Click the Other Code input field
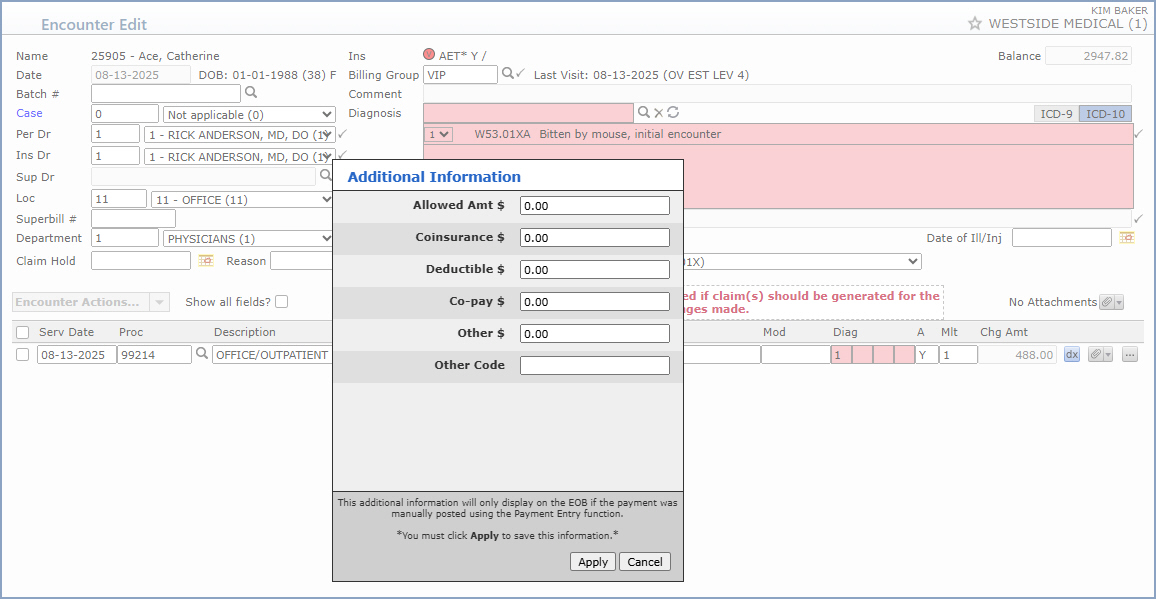 (x=595, y=365)
